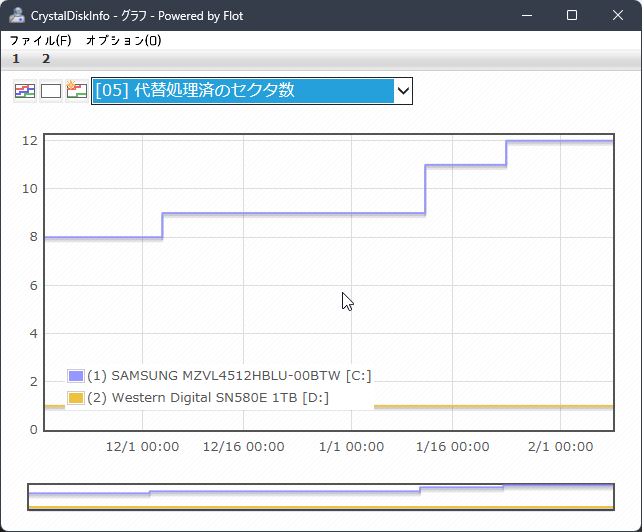Maximize the graph window

(572, 16)
